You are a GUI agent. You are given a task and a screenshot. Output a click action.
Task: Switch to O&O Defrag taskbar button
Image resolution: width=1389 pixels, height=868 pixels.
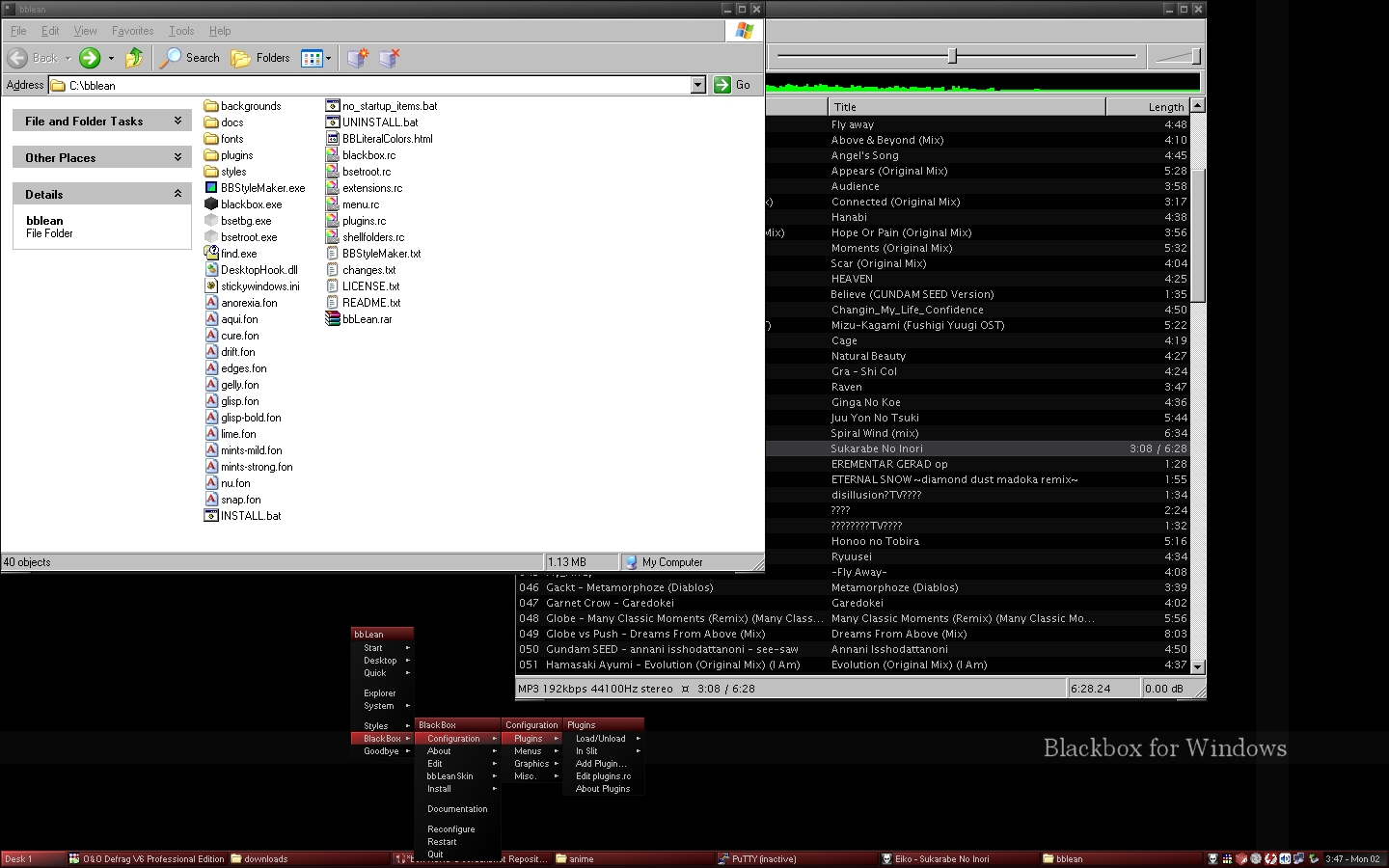(147, 858)
